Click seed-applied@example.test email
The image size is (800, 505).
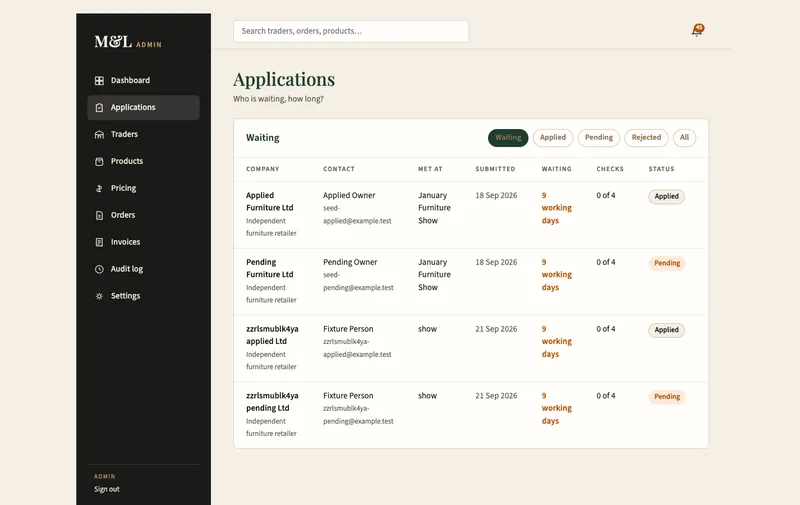point(357,215)
